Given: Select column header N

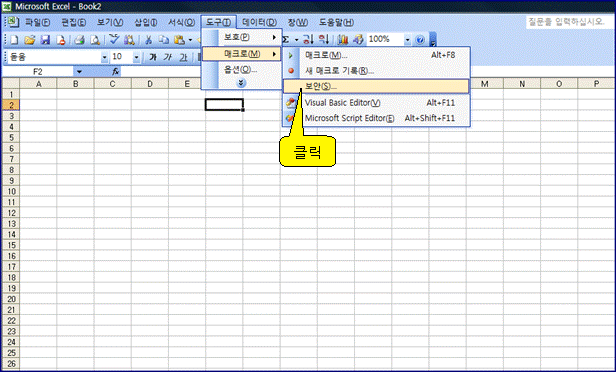Looking at the screenshot, I should tap(522, 84).
